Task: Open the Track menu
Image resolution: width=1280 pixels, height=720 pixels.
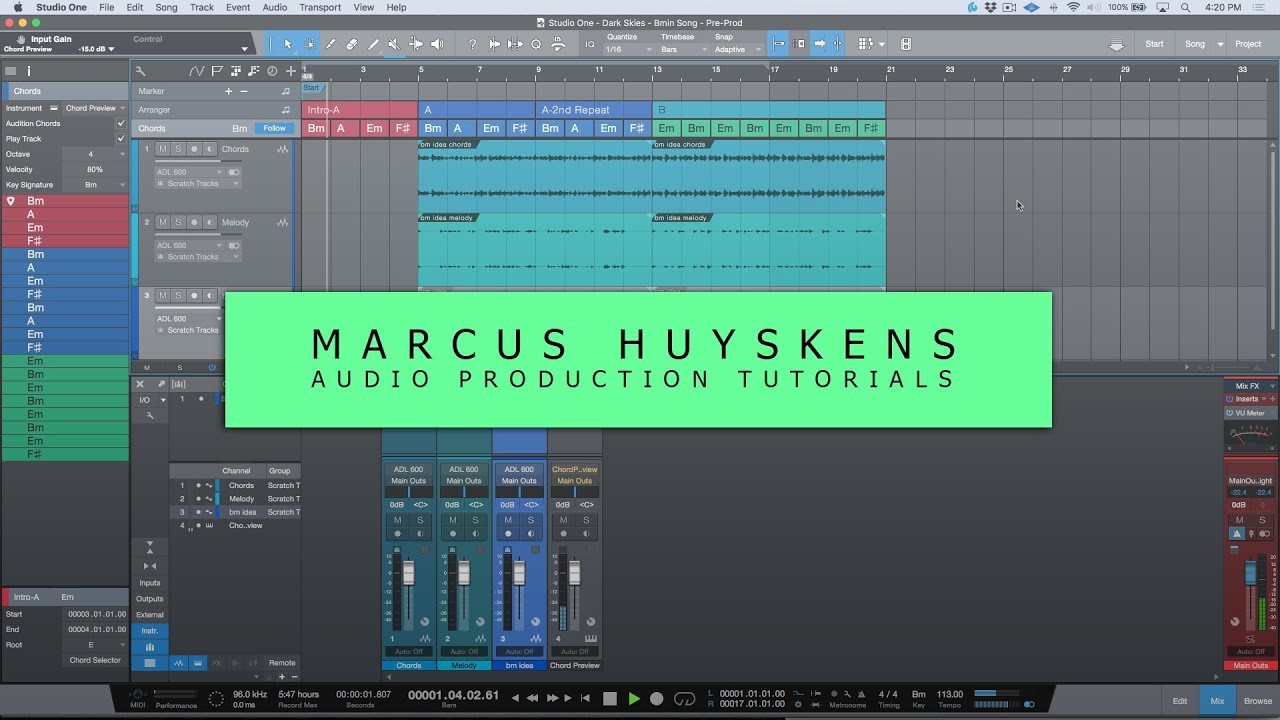Action: point(202,7)
